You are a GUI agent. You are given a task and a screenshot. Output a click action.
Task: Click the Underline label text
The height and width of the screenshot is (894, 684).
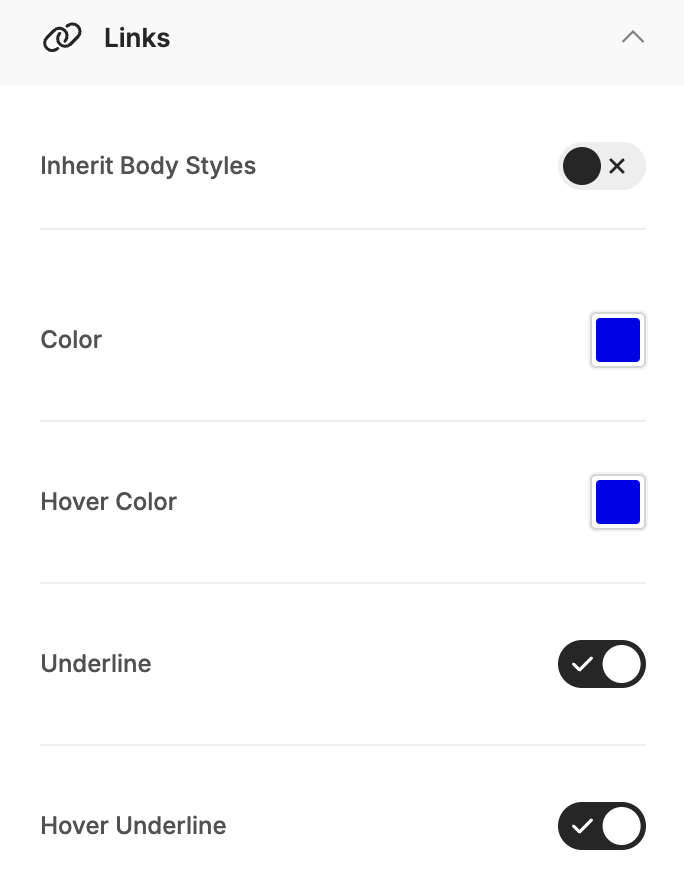click(96, 664)
